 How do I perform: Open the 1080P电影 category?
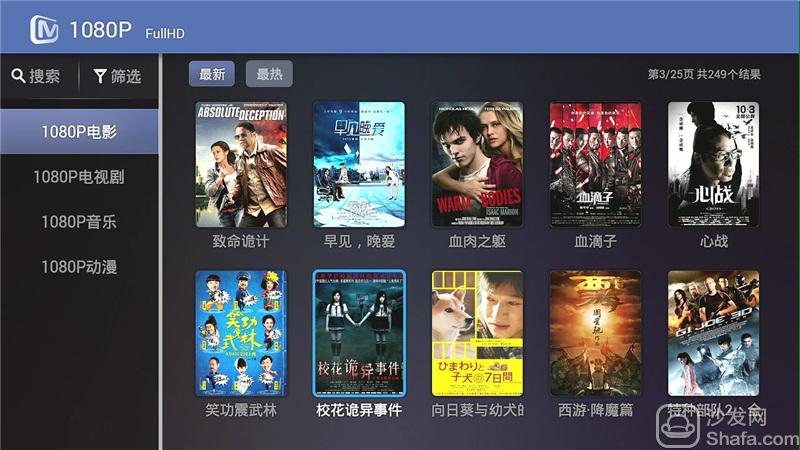[x=79, y=132]
